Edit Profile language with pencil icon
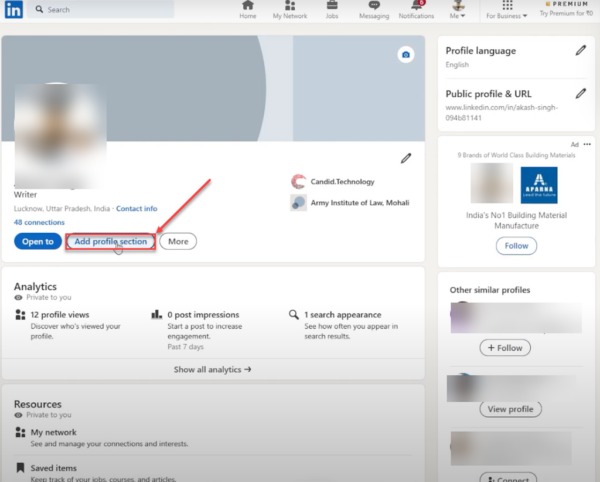The width and height of the screenshot is (600, 482). pyautogui.click(x=580, y=50)
